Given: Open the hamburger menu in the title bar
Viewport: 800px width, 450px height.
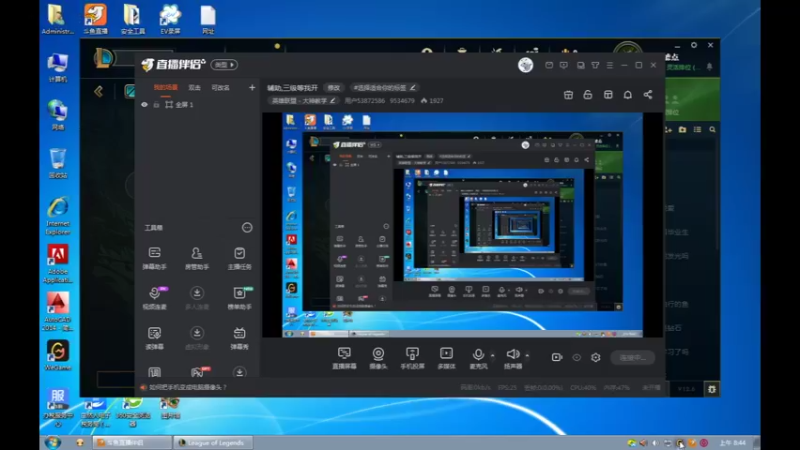Looking at the screenshot, I should (610, 65).
